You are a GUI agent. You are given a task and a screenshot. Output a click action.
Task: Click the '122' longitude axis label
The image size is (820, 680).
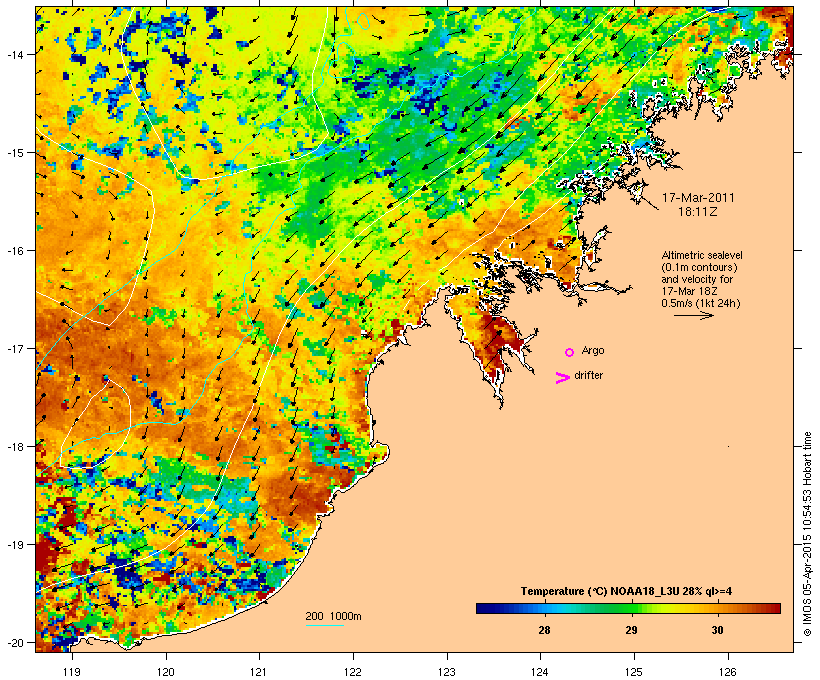(353, 672)
